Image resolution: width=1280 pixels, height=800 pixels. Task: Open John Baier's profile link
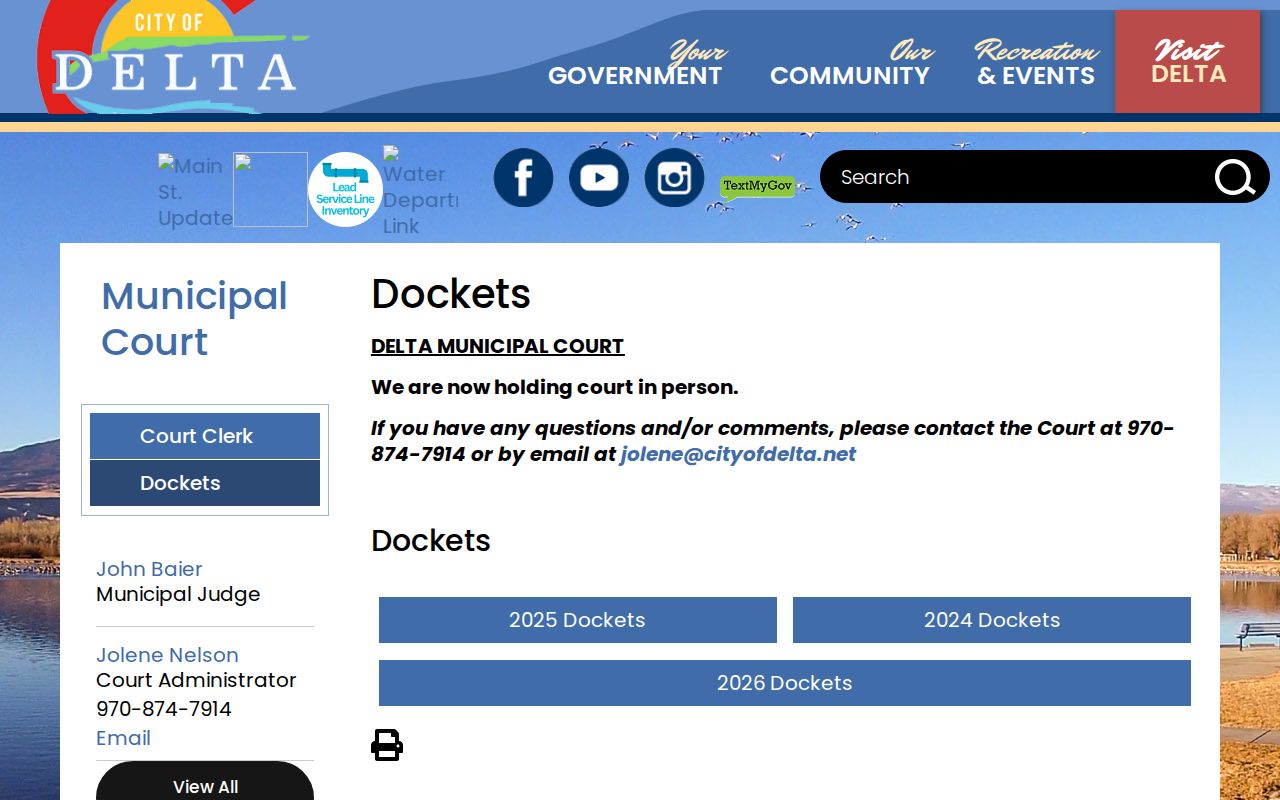149,569
